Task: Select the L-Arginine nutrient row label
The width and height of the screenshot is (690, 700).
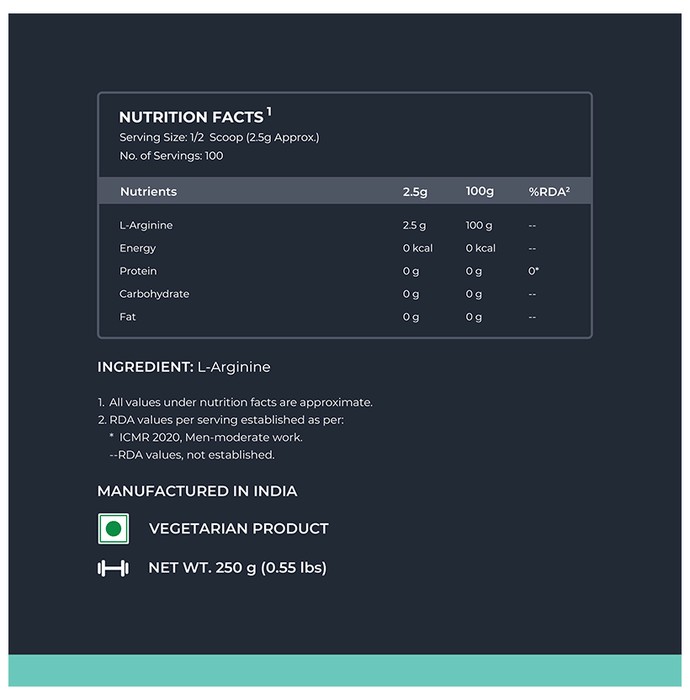Action: [x=146, y=225]
